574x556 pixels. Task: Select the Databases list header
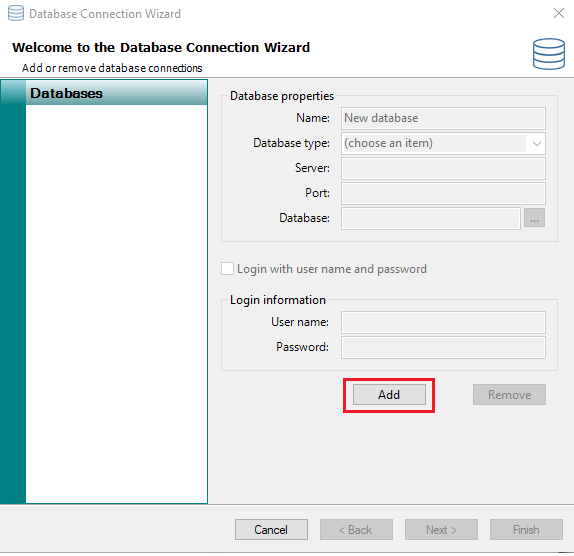coord(104,93)
